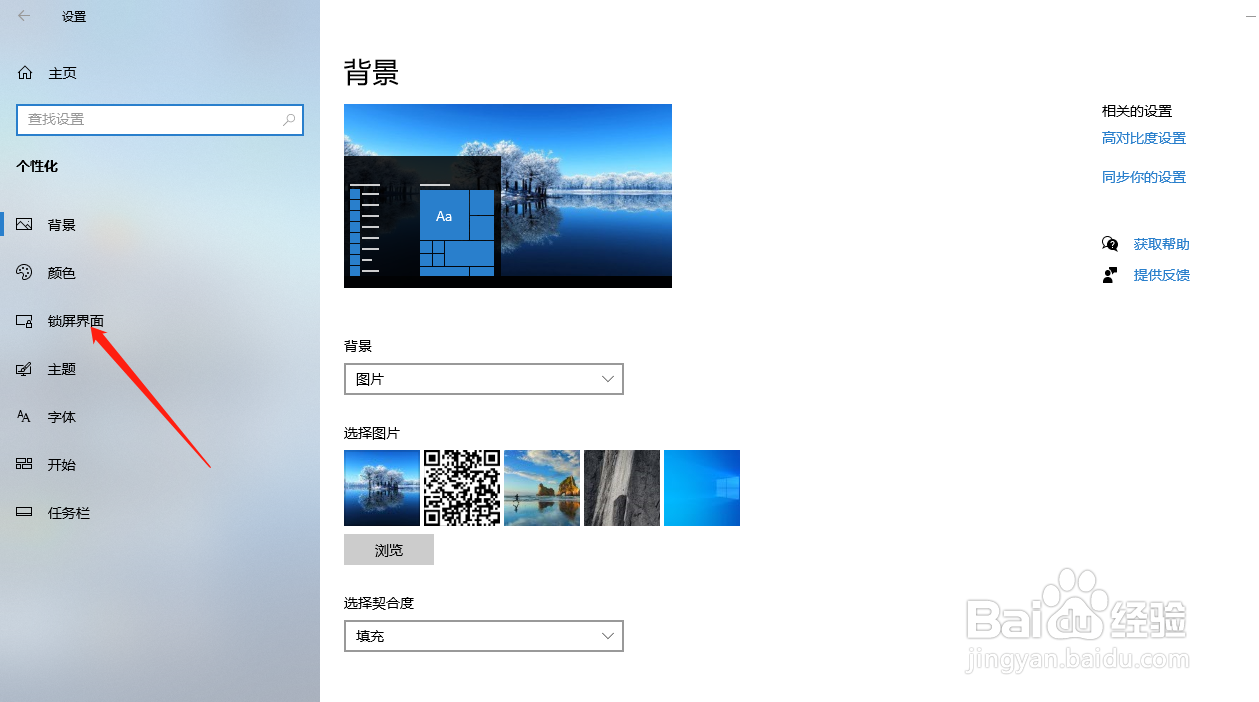Open 同步你的设置 link
Viewport: 1259px width, 702px height.
1144,177
